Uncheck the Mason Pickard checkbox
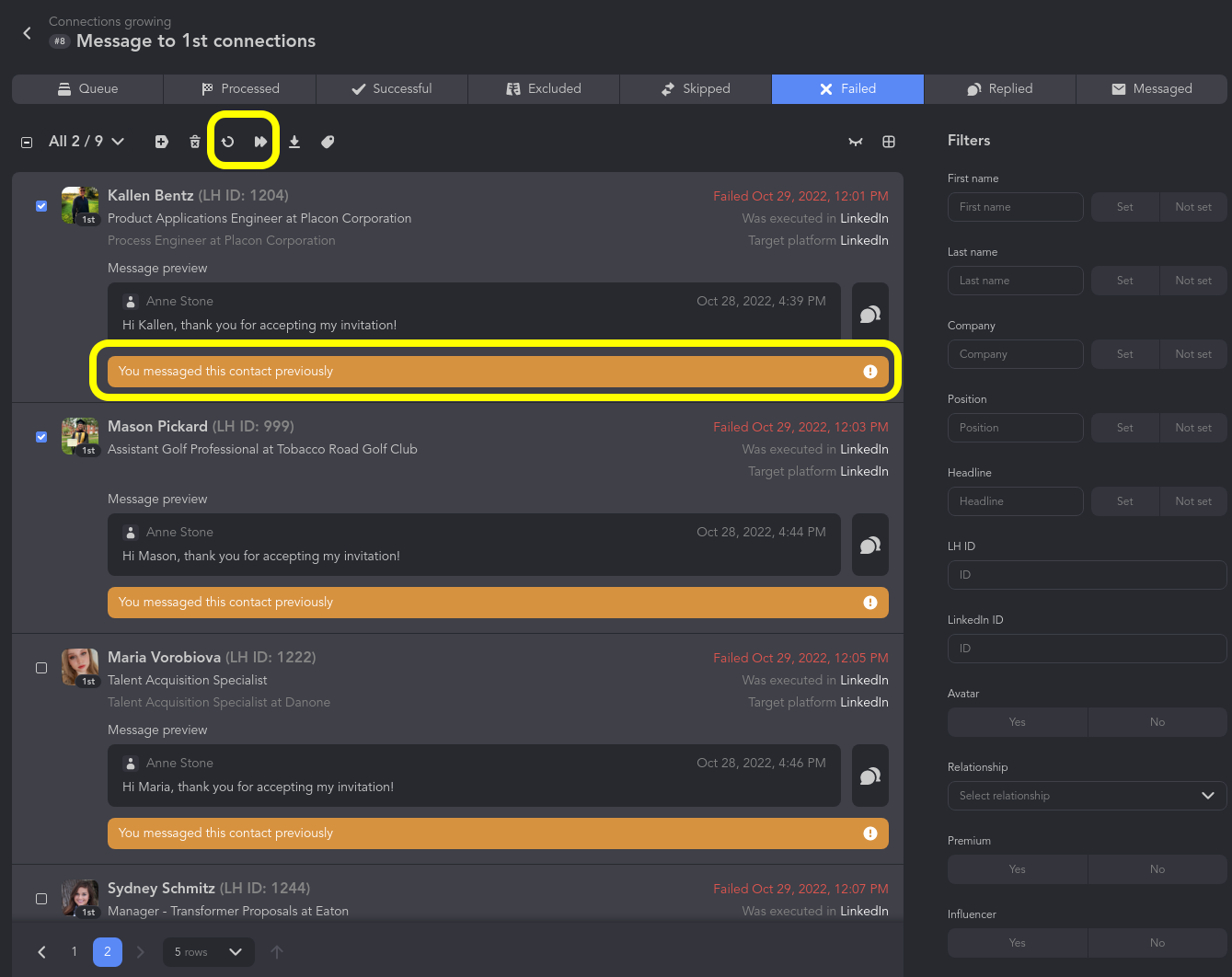Image resolution: width=1232 pixels, height=977 pixels. tap(41, 437)
